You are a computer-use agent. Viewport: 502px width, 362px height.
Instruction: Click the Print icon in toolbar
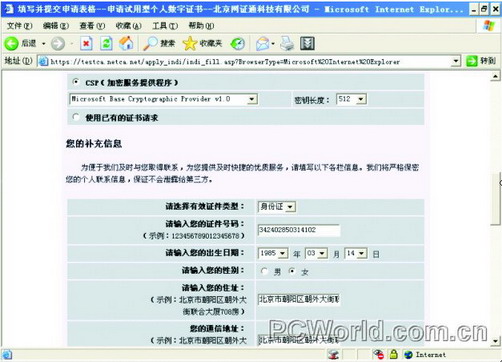[287, 44]
